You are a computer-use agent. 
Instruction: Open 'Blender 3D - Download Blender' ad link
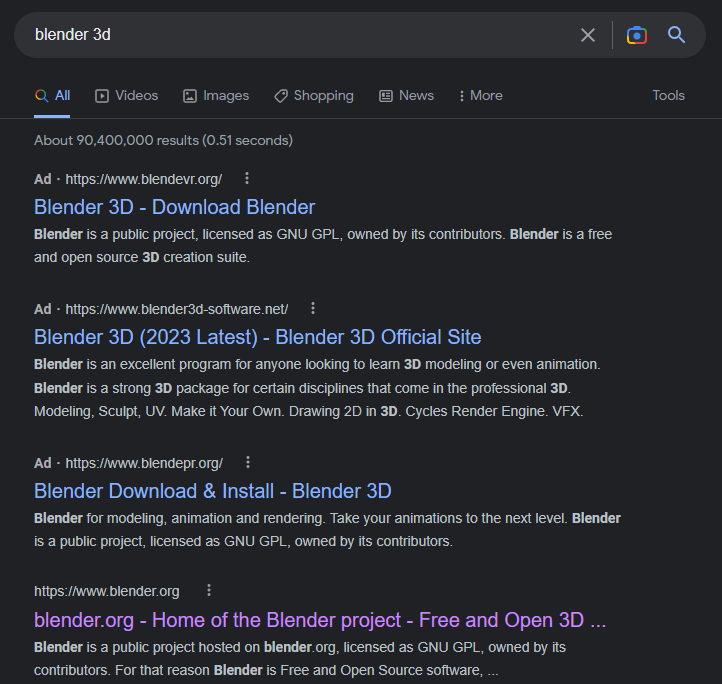point(175,207)
